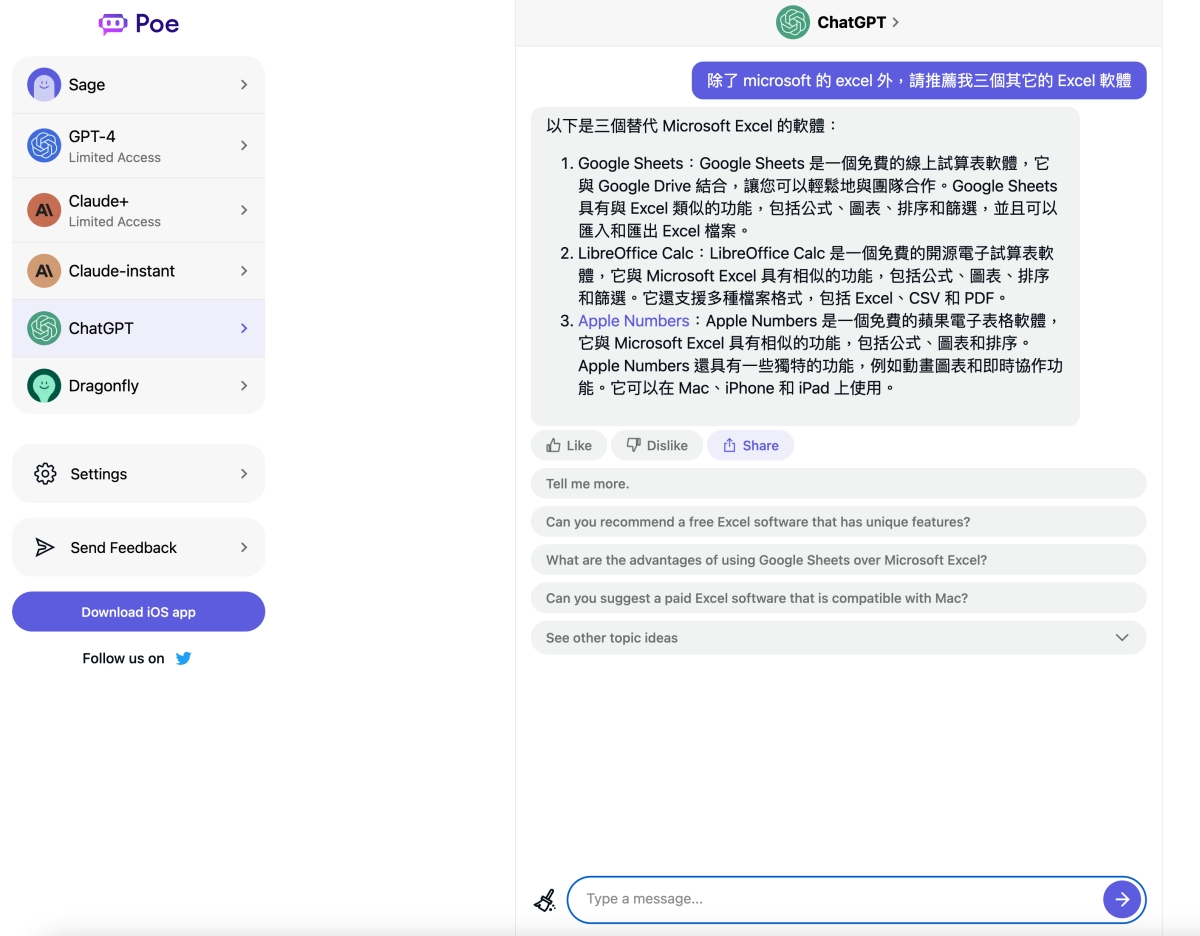Like the ChatGPT response
Viewport: 1200px width, 936px height.
pos(569,446)
